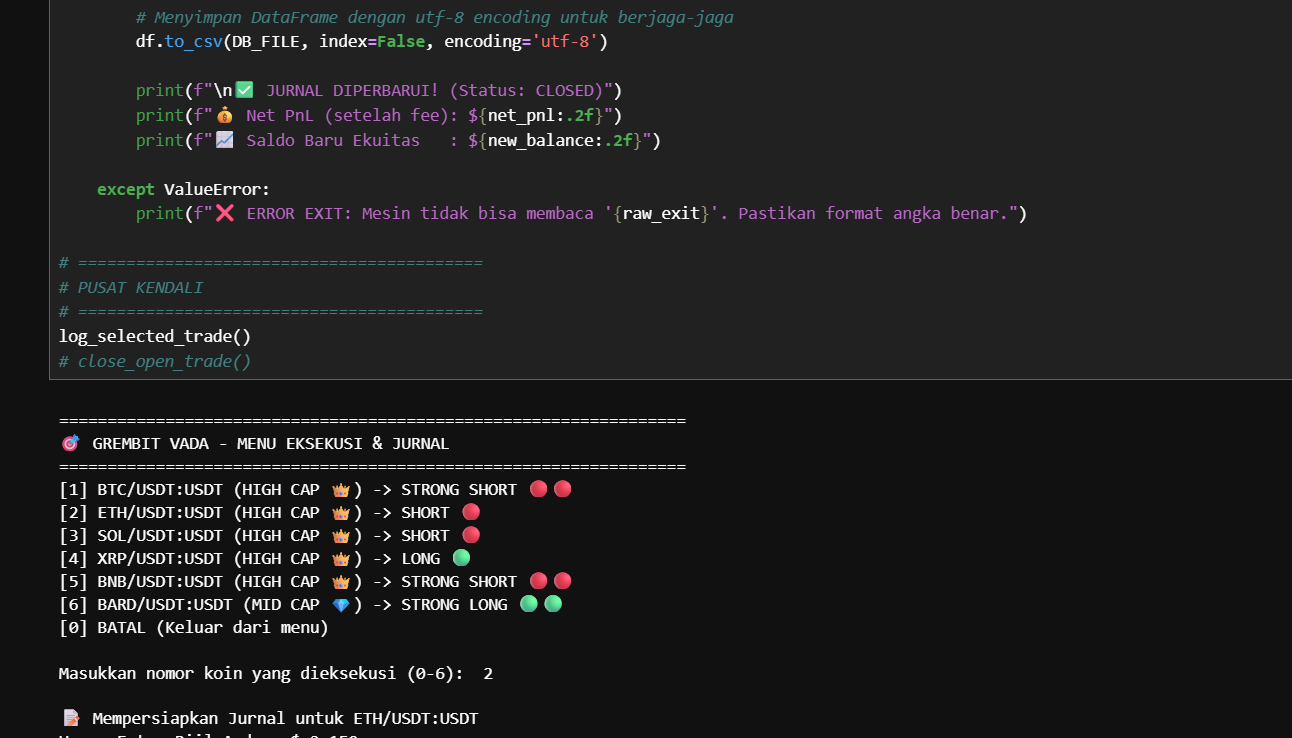
Task: Click the chart emoji in Saldo Baru line
Action: [224, 140]
